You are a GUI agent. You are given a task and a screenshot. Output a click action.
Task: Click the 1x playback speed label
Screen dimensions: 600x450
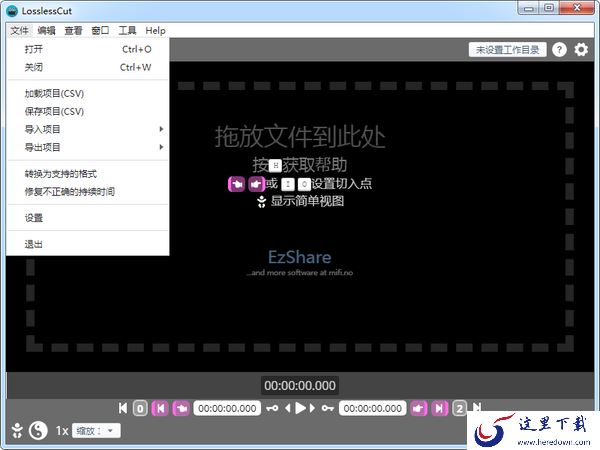click(x=62, y=431)
